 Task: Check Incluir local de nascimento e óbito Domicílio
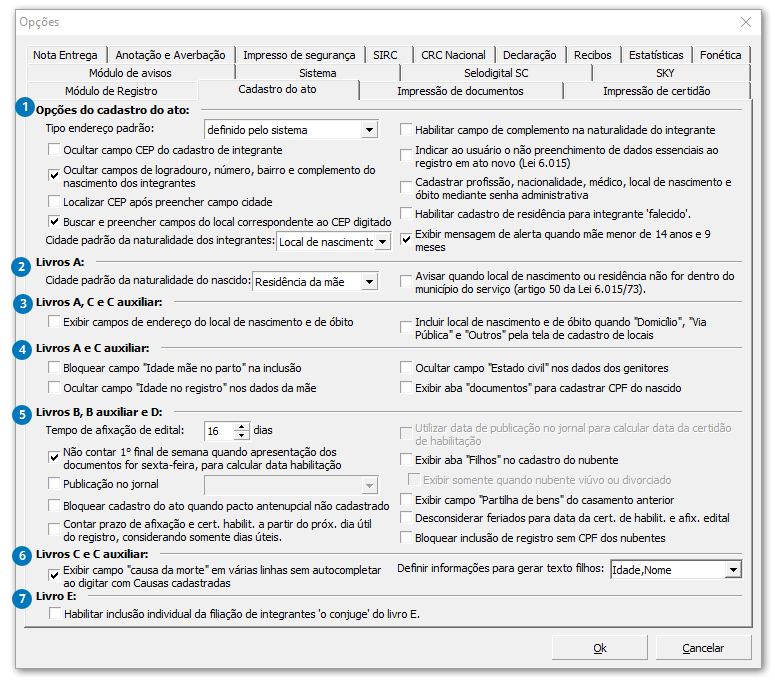(406, 327)
